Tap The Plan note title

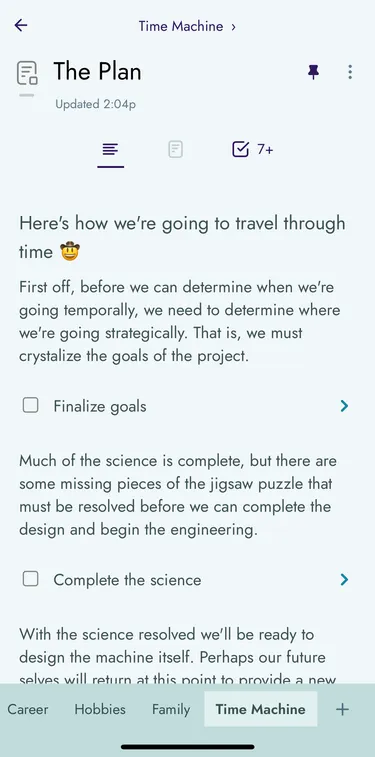[97, 72]
